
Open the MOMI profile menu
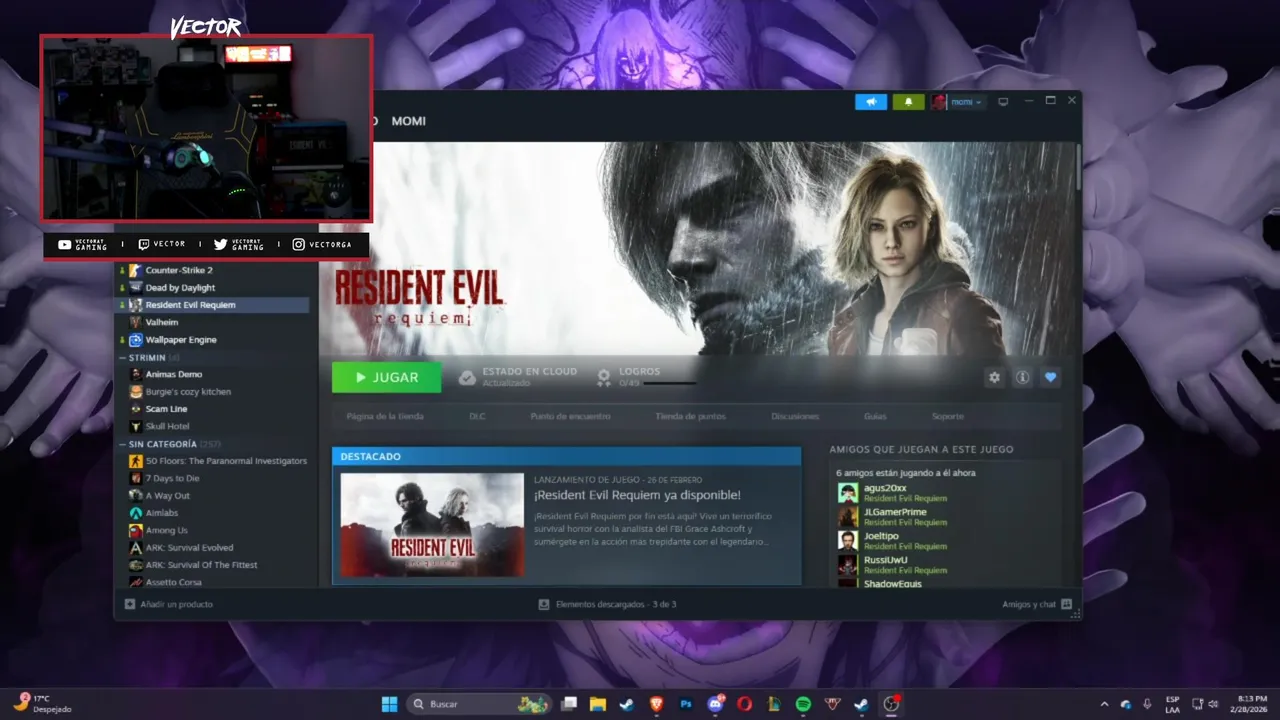(408, 121)
